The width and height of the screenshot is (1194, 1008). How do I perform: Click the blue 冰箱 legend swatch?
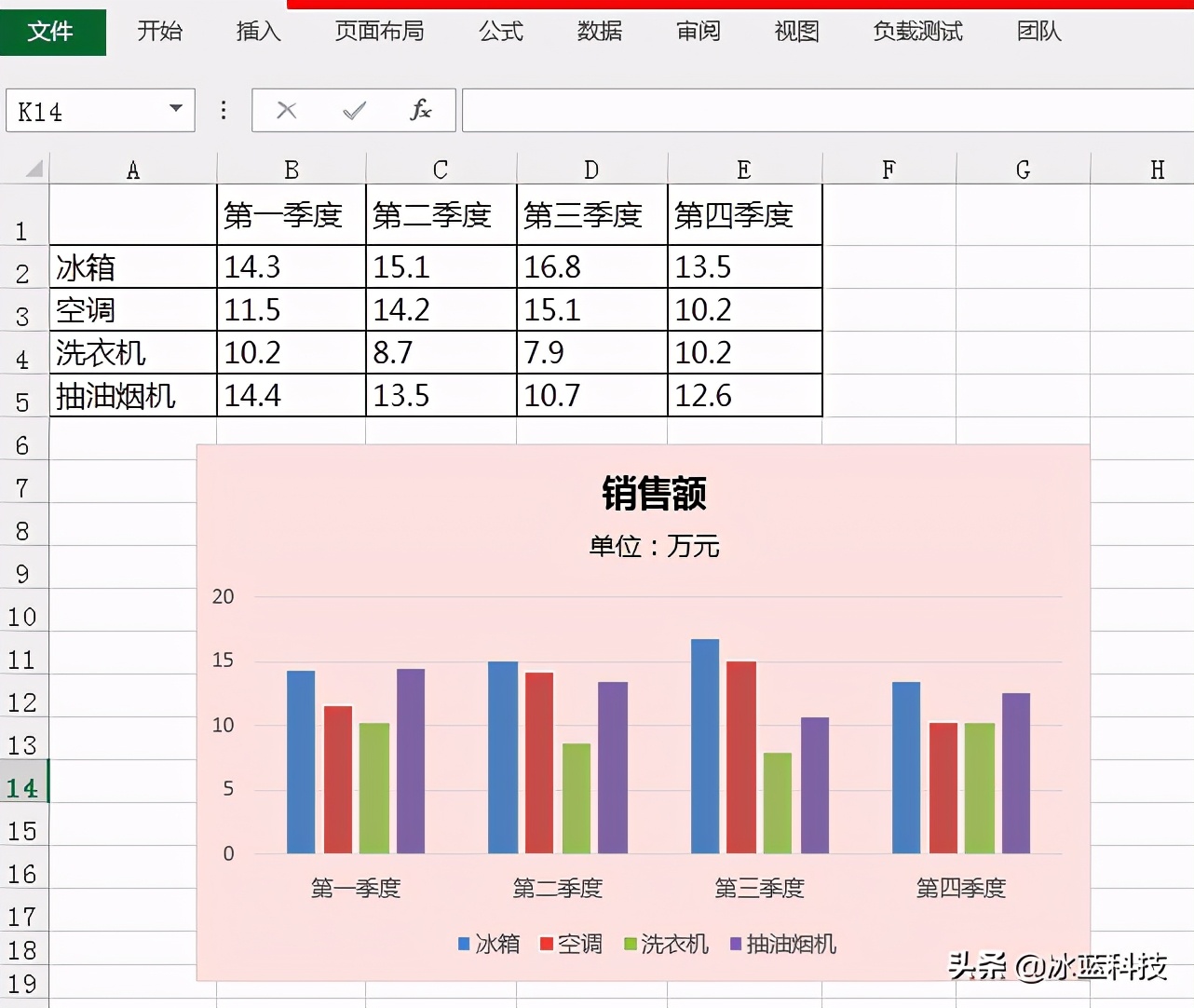(464, 944)
